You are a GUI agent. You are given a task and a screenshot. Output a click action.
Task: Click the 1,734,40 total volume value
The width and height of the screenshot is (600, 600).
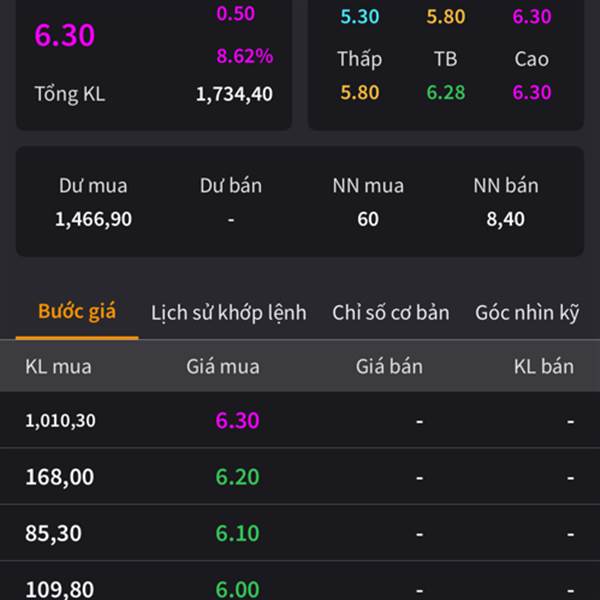point(234,94)
